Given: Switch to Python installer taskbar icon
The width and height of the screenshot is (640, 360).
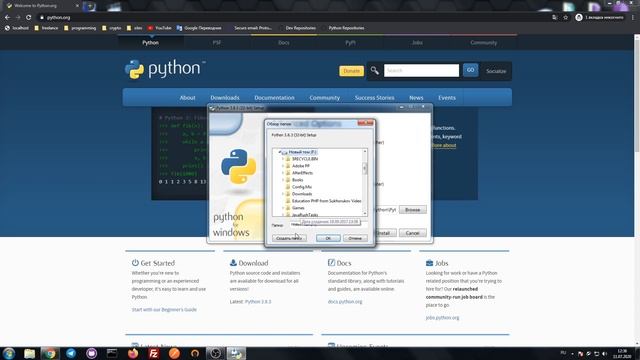Looking at the screenshot, I should coord(236,353).
